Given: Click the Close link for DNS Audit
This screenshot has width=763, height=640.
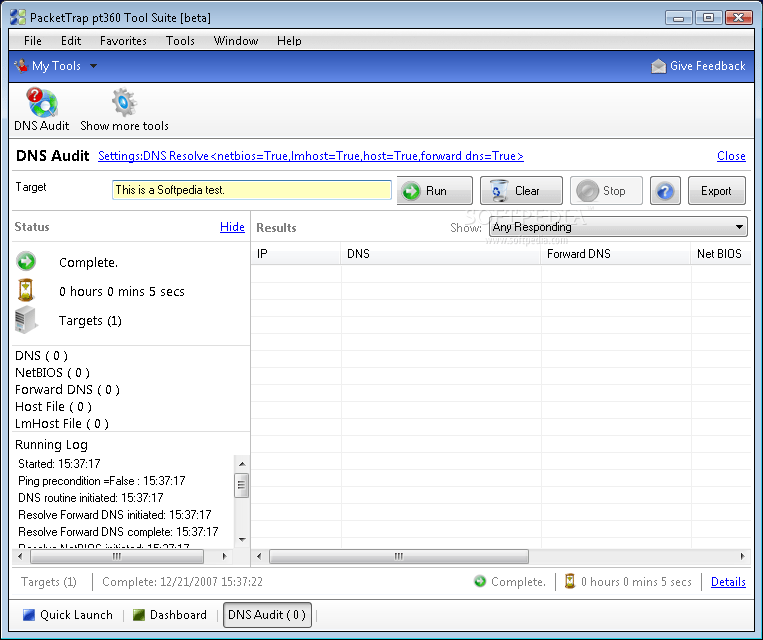Looking at the screenshot, I should (731, 156).
